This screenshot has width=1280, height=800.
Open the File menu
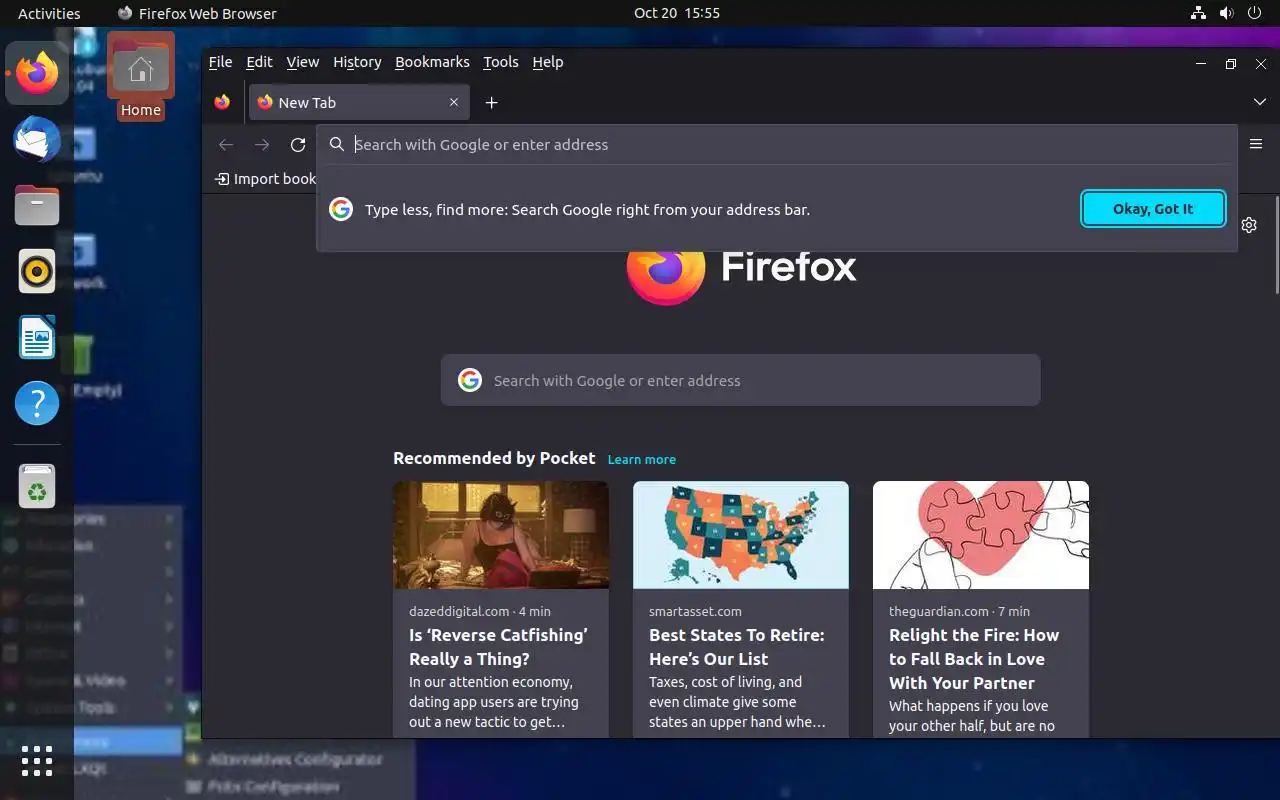coord(220,62)
